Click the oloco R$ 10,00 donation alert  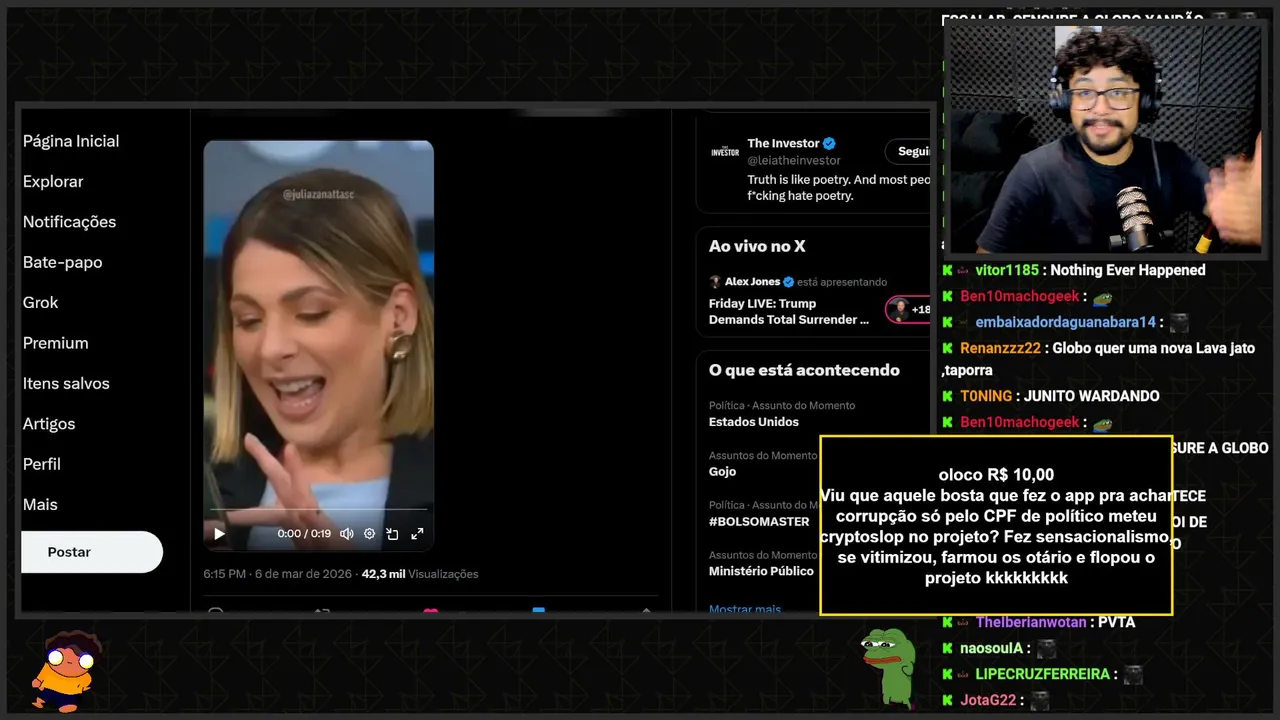tap(996, 525)
